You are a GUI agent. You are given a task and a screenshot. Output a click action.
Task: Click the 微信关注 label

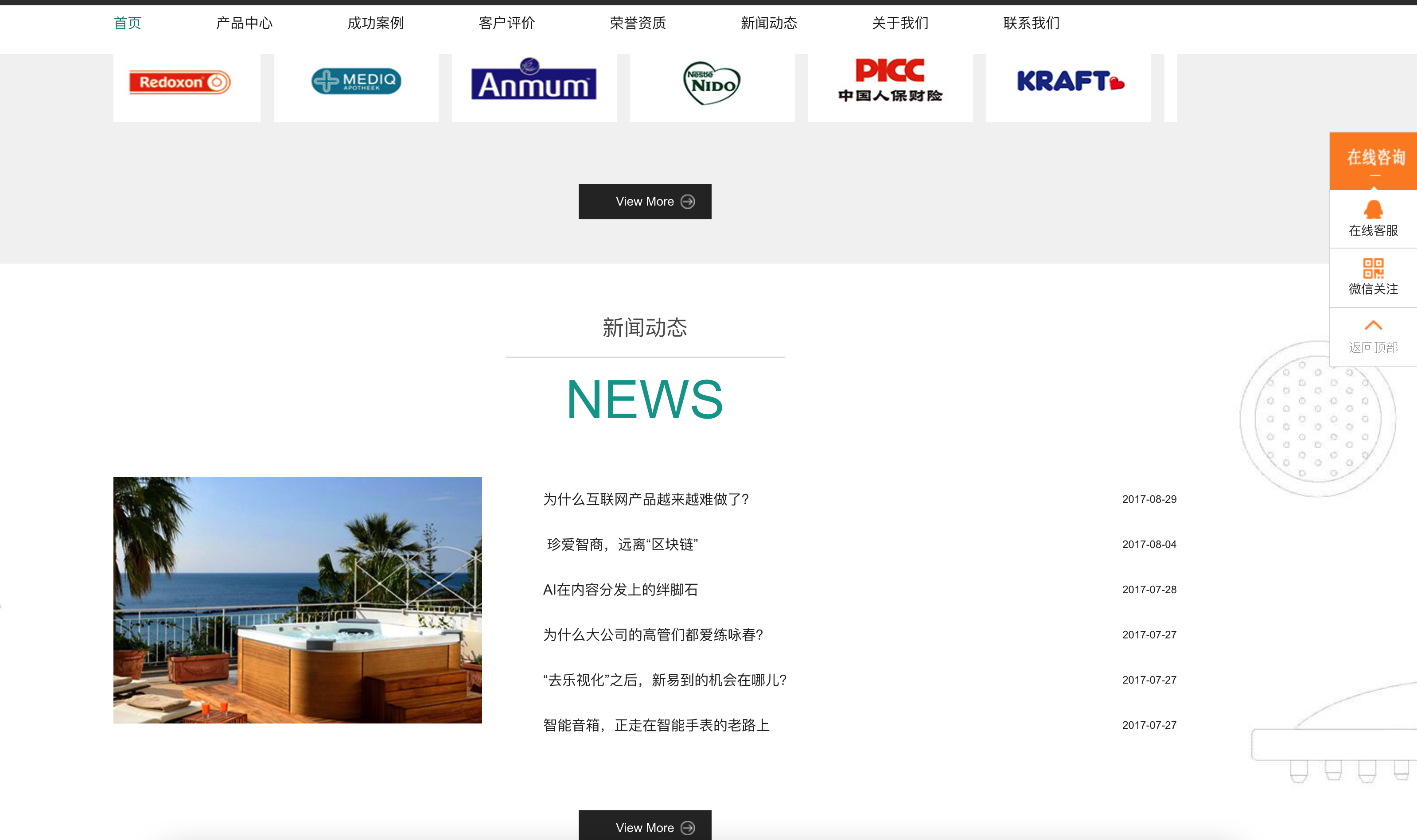coord(1374,289)
